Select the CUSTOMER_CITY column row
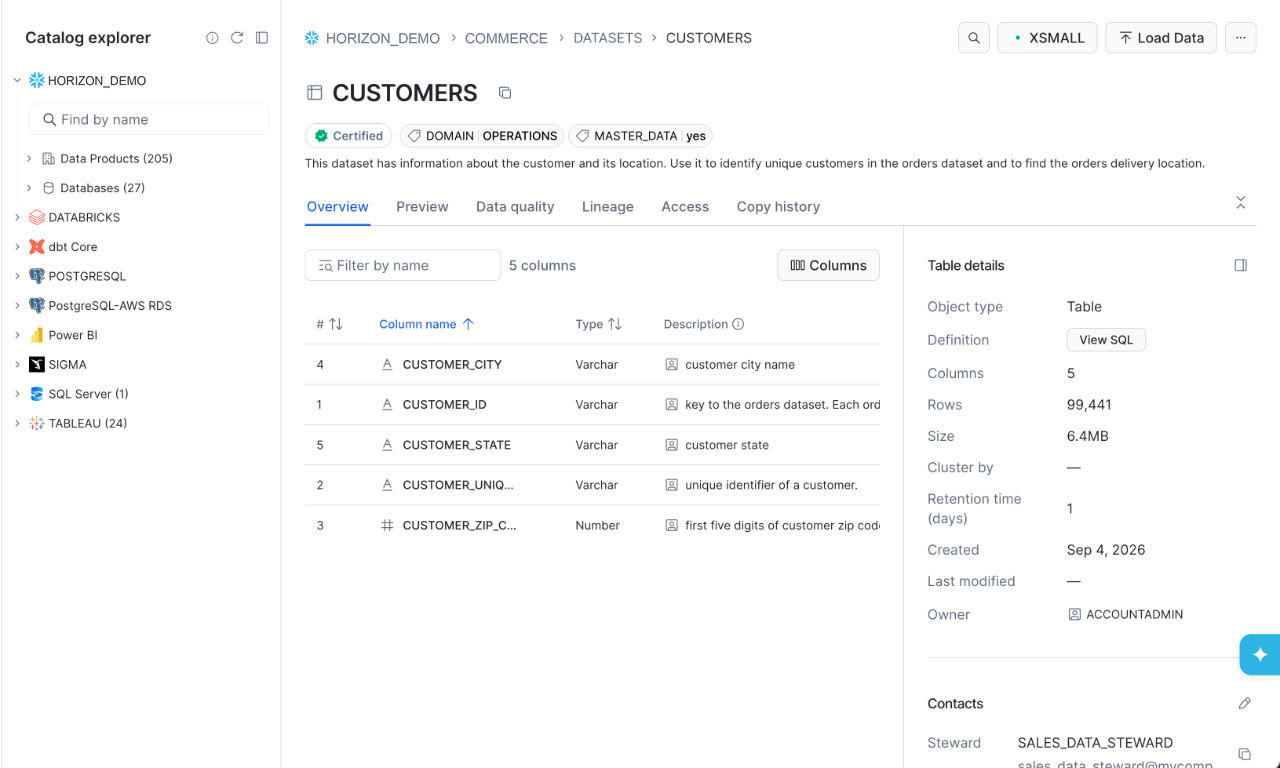 click(592, 365)
